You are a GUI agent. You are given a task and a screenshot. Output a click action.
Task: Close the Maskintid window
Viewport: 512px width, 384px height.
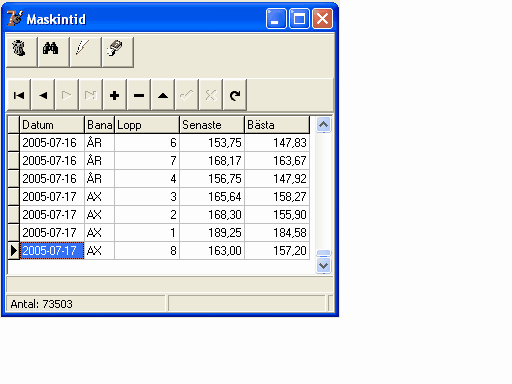pos(322,19)
